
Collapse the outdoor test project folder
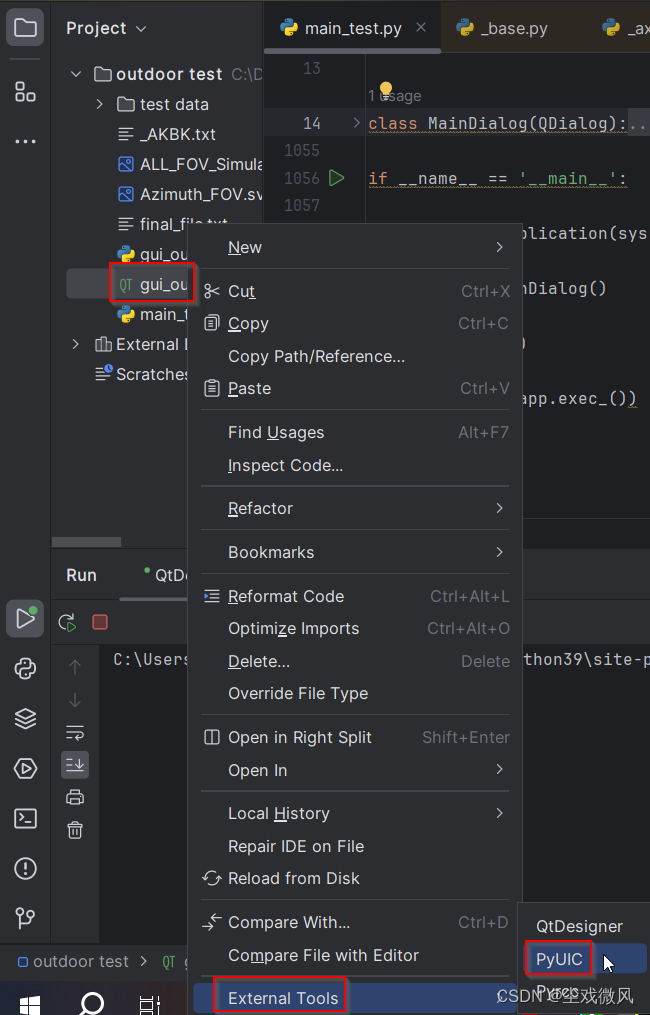point(75,73)
